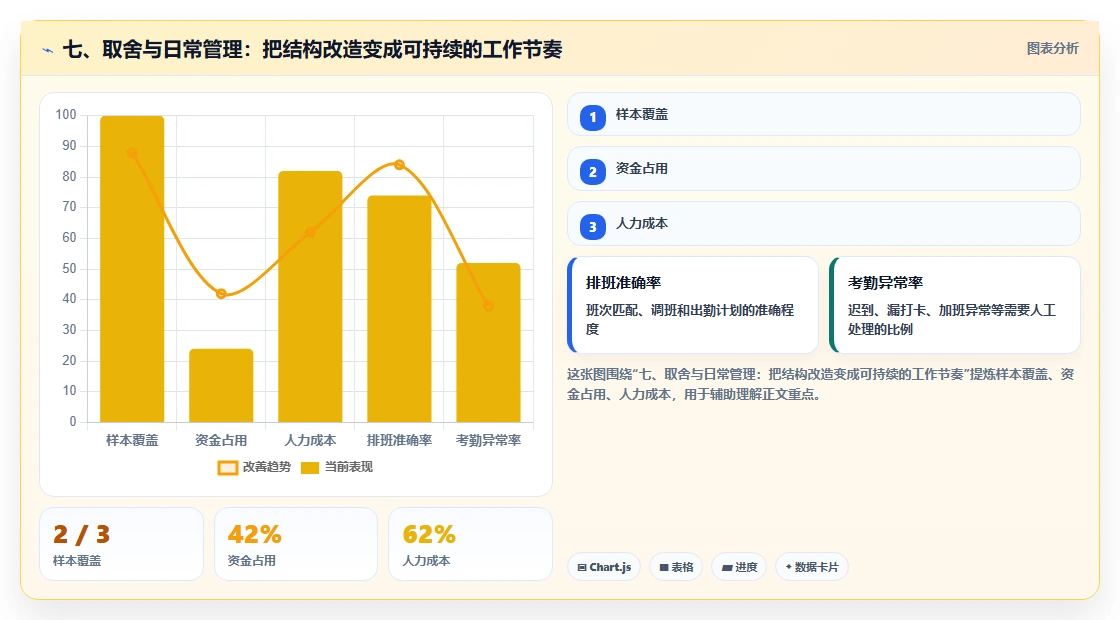1120x620 pixels.
Task: Click the 改善趋势 legend color box
Action: pos(227,468)
